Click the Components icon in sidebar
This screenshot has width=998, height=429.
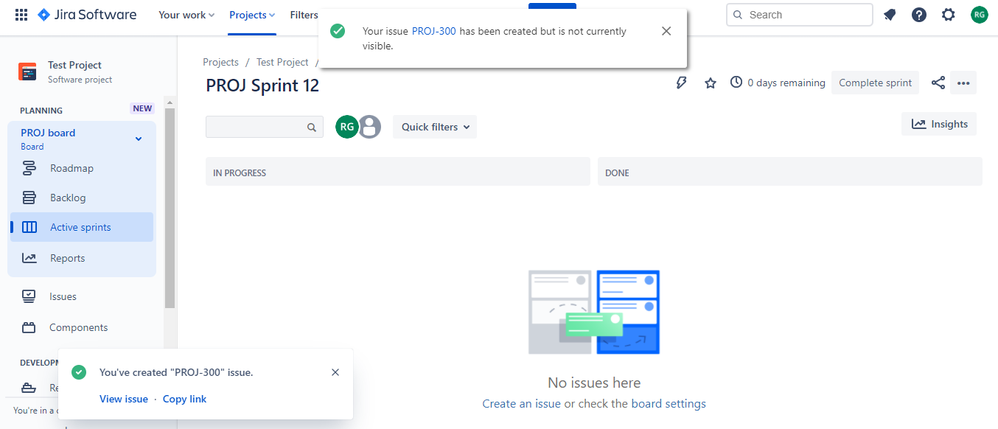coord(29,328)
